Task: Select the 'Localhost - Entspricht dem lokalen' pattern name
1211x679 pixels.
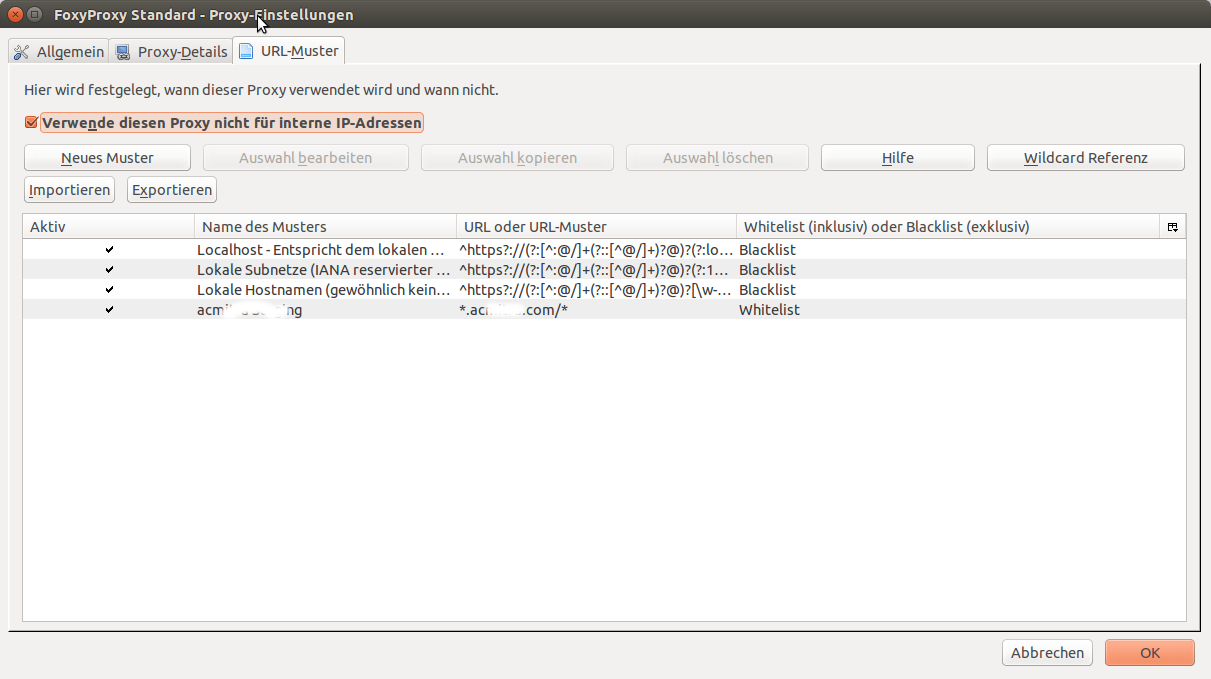Action: tap(321, 250)
